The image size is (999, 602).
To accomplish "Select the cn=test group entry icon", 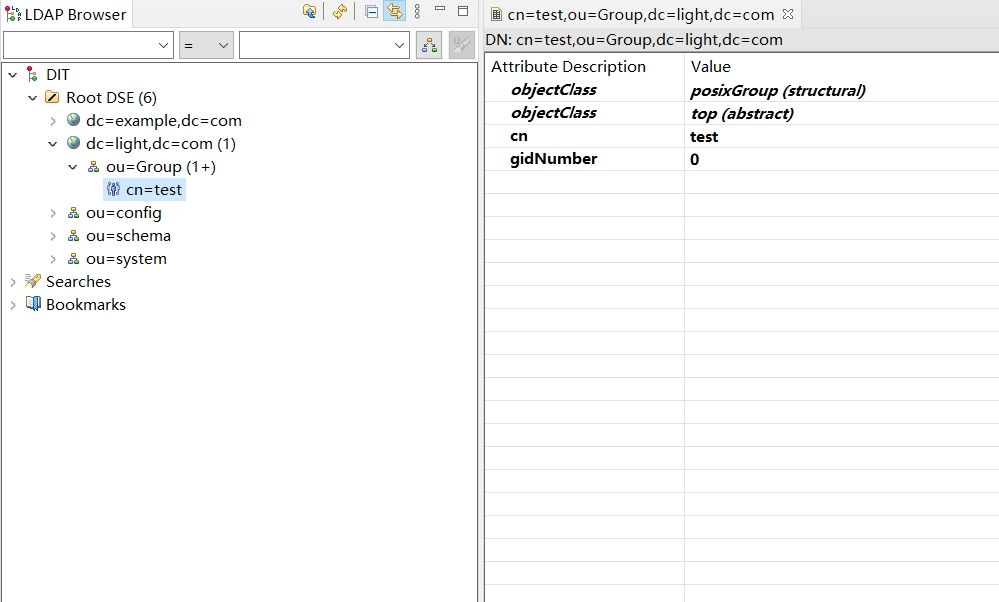I will (x=113, y=190).
